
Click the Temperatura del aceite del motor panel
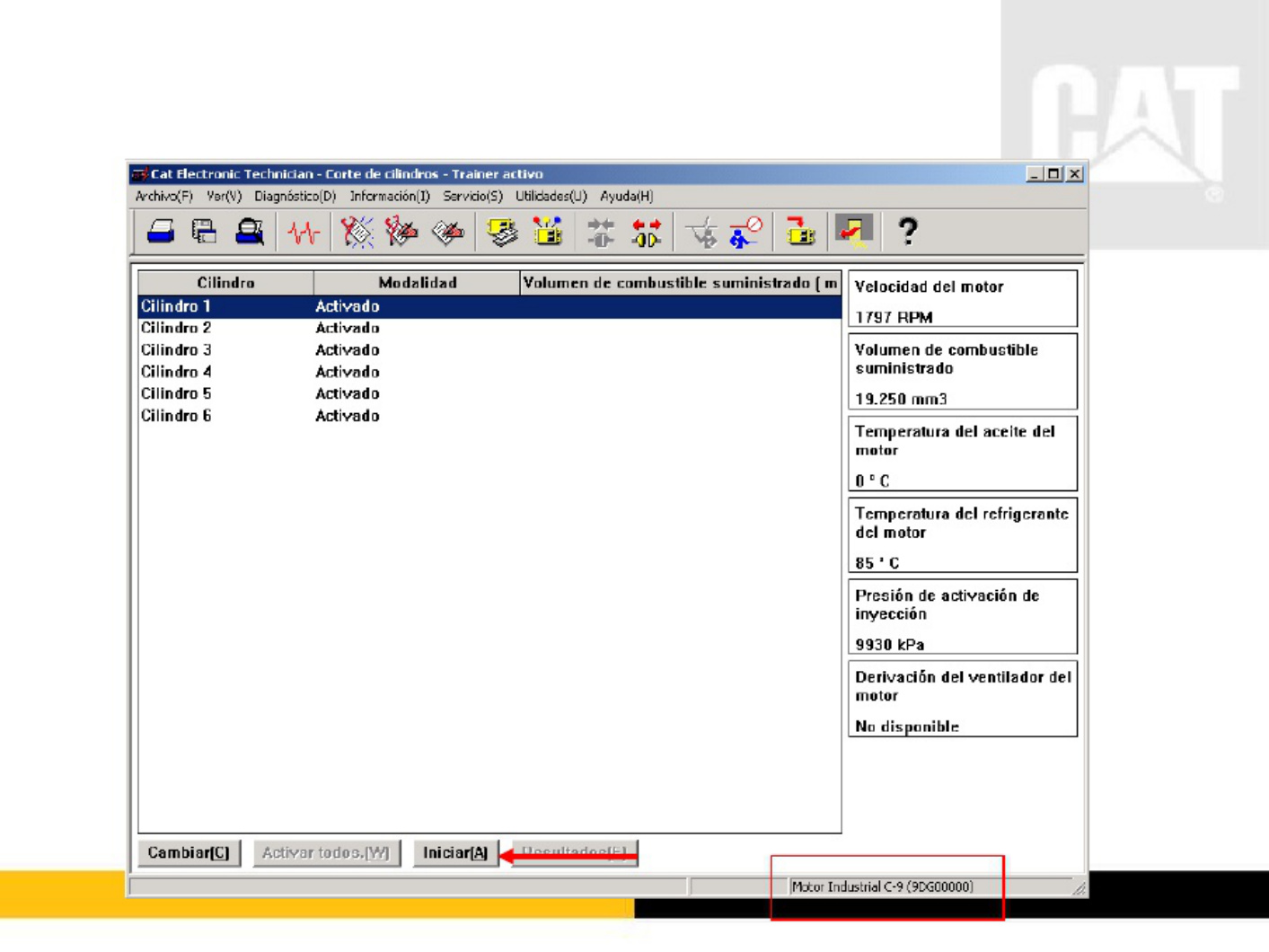pyautogui.click(x=963, y=454)
